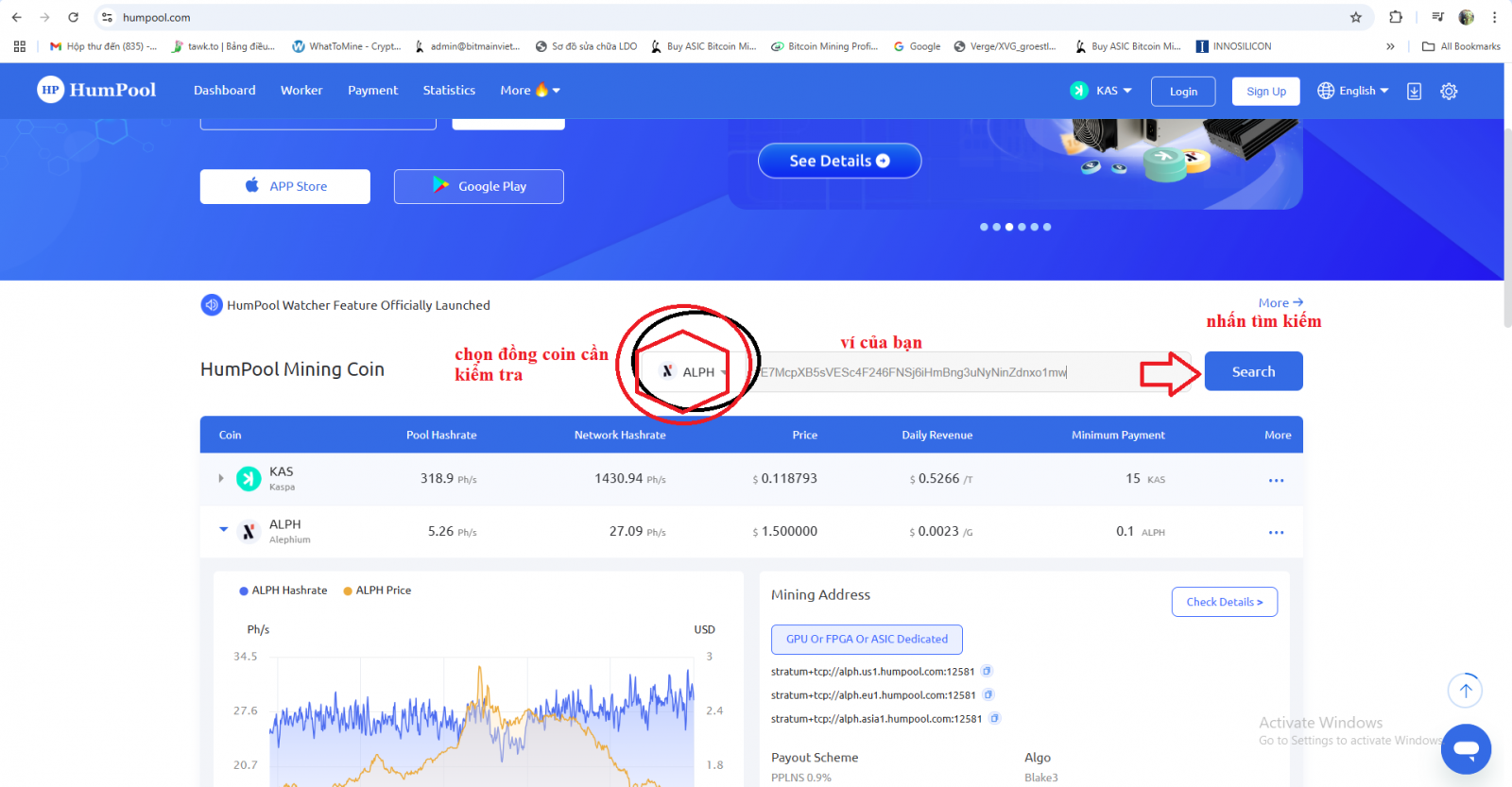Click the ALPH Alephium coin icon in table
This screenshot has height=787, width=1512.
(249, 532)
